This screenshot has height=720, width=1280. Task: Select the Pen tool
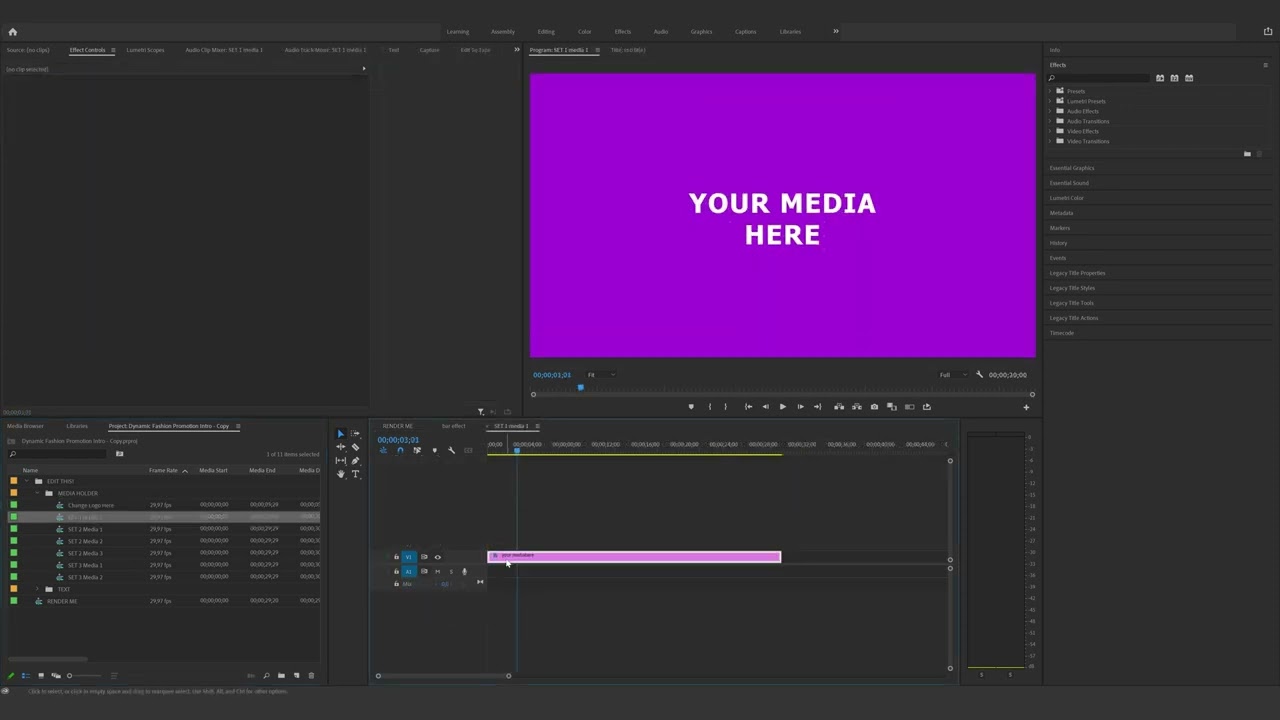[x=355, y=461]
